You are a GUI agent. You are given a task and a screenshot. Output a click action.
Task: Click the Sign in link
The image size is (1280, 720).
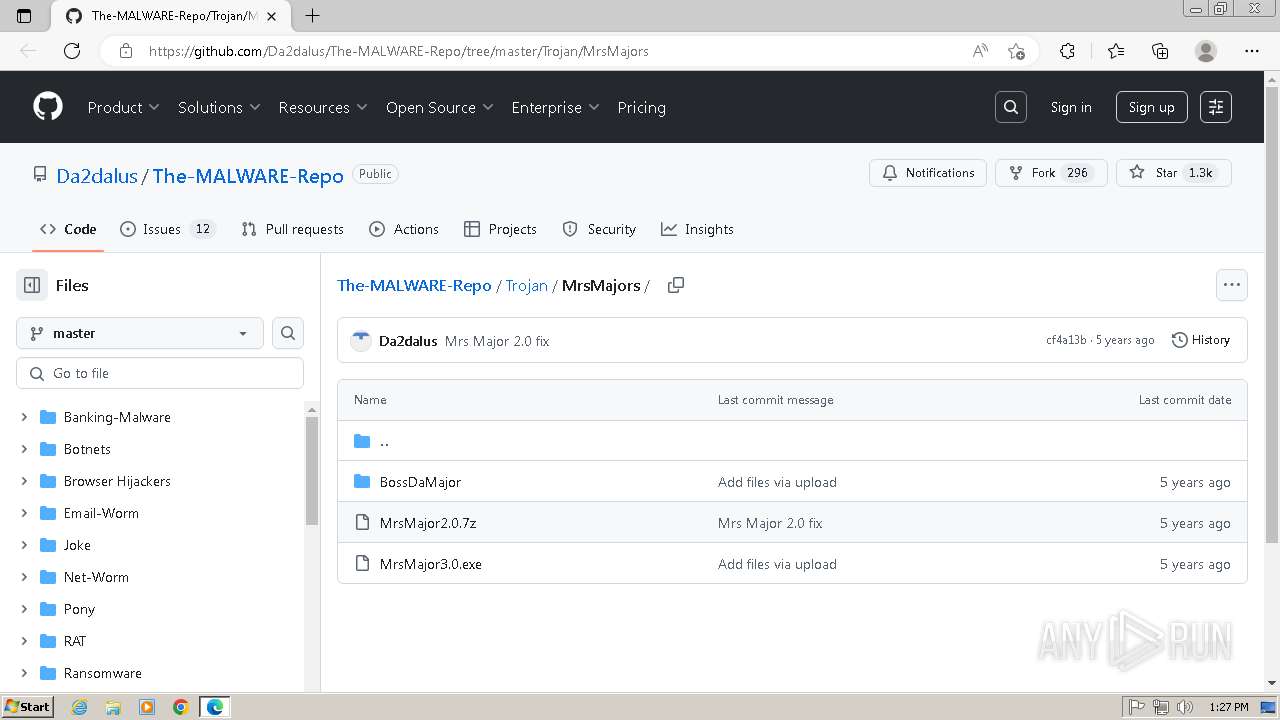[1071, 107]
